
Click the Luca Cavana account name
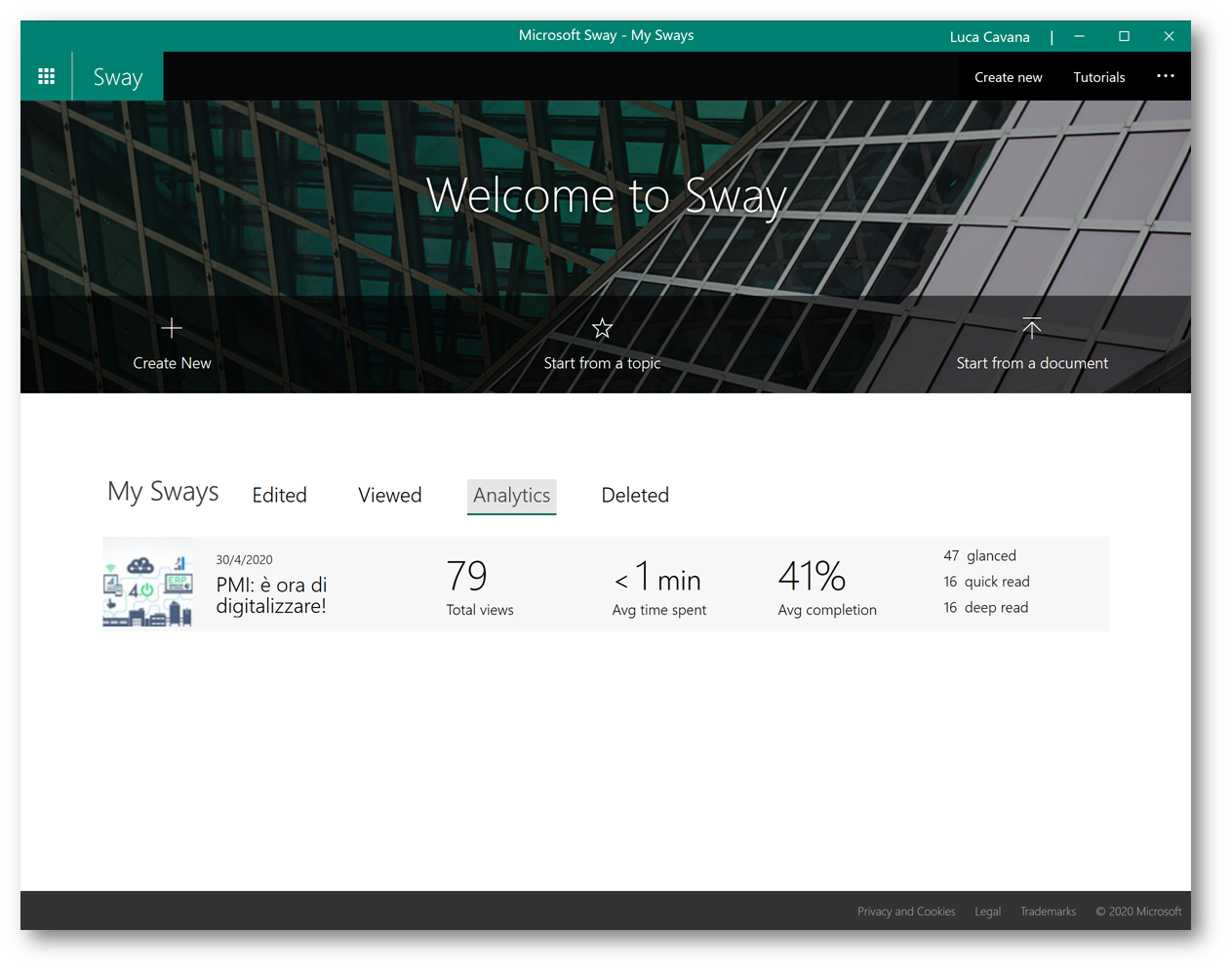tap(989, 37)
